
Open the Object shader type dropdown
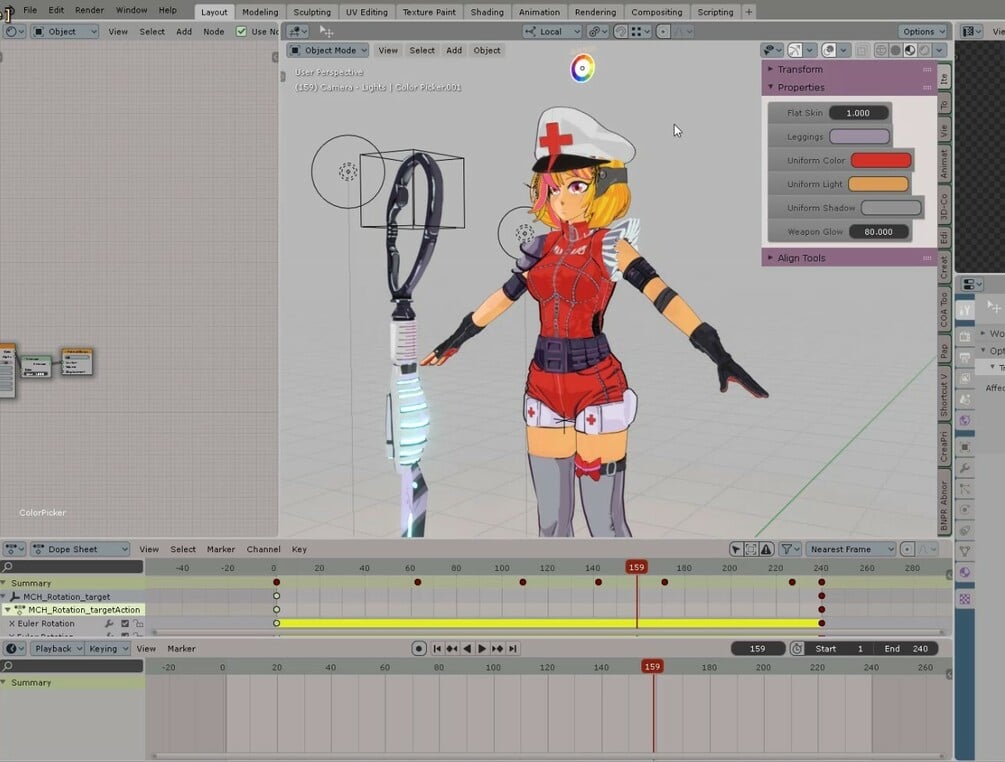(x=65, y=31)
